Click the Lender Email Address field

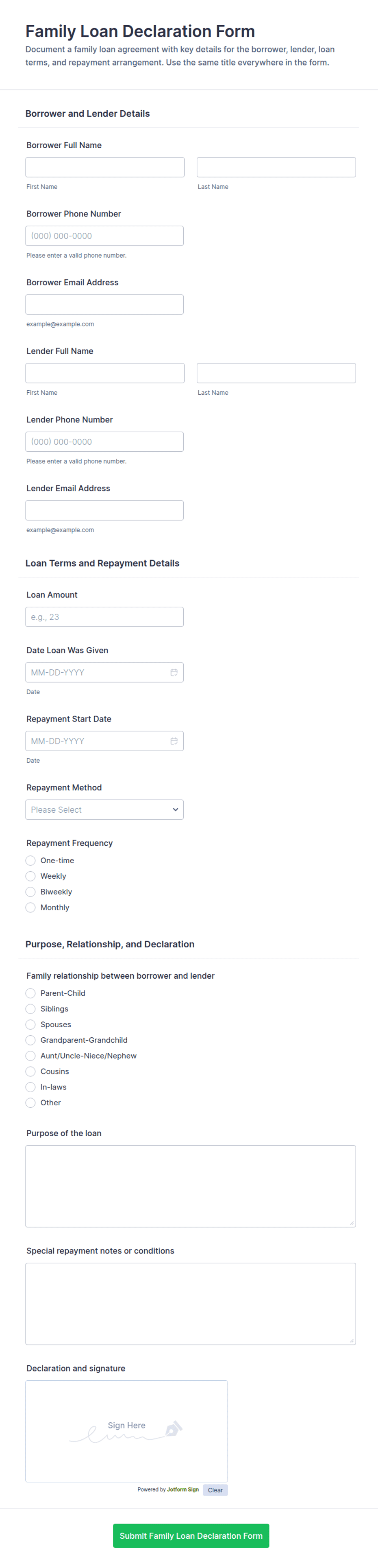104,510
